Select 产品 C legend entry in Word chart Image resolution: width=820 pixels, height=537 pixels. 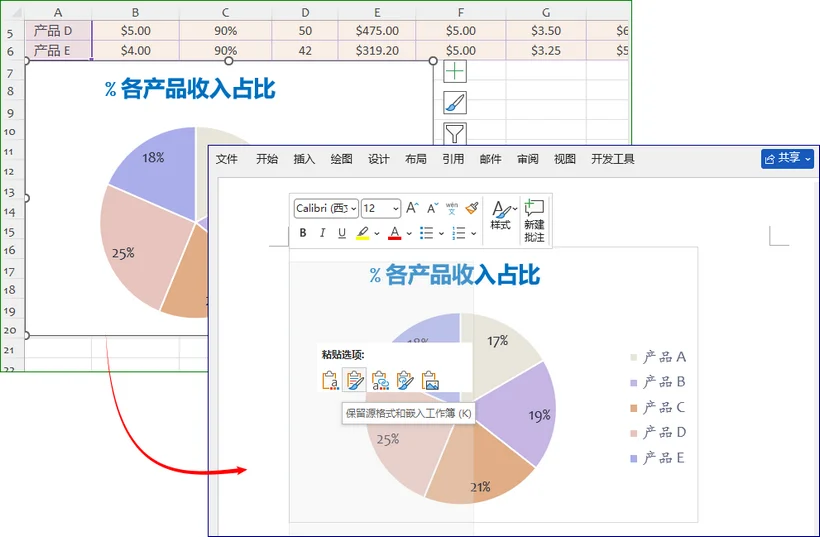pos(658,407)
